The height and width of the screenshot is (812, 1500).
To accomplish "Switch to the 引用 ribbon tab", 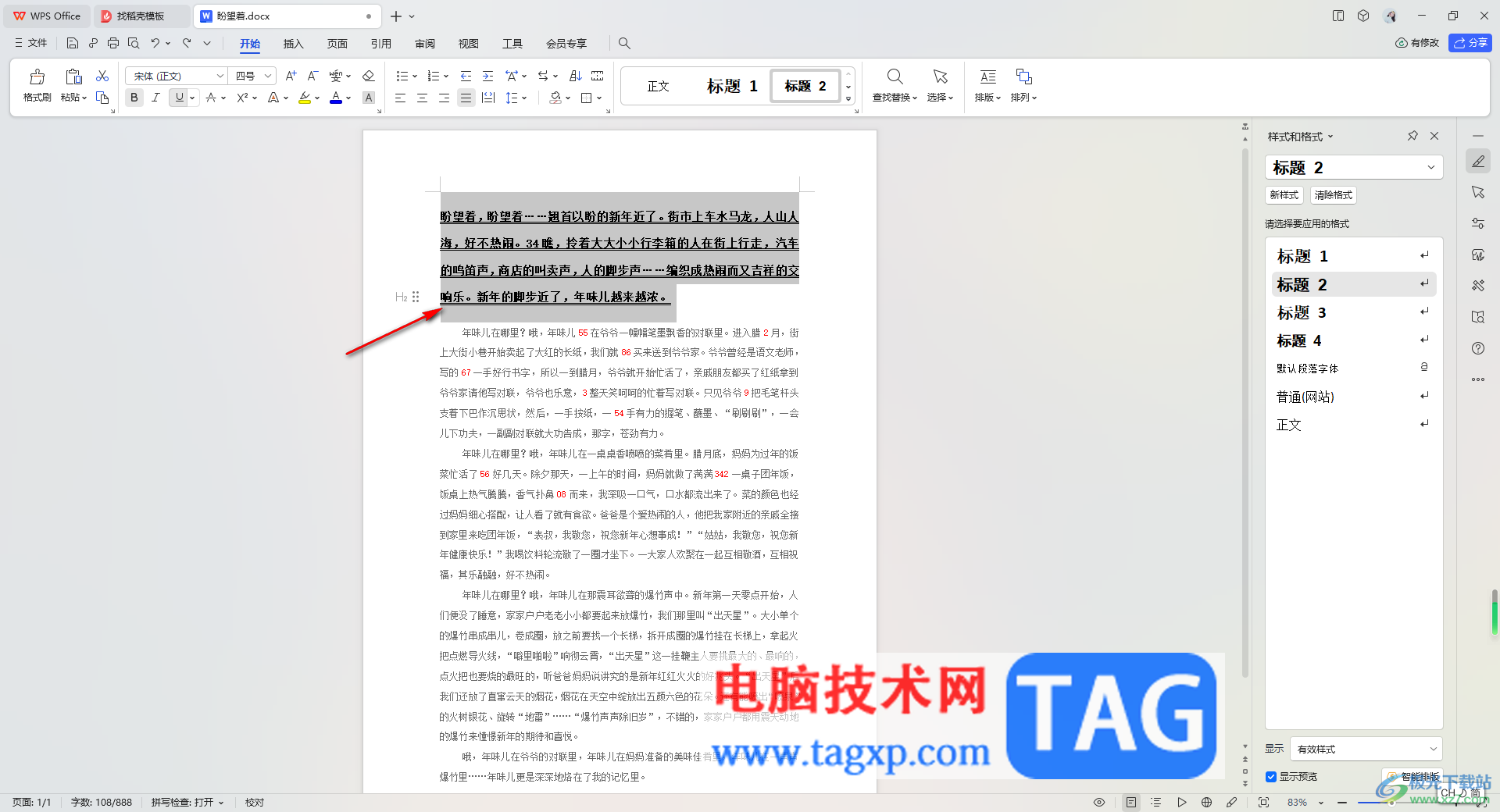I will pyautogui.click(x=380, y=44).
